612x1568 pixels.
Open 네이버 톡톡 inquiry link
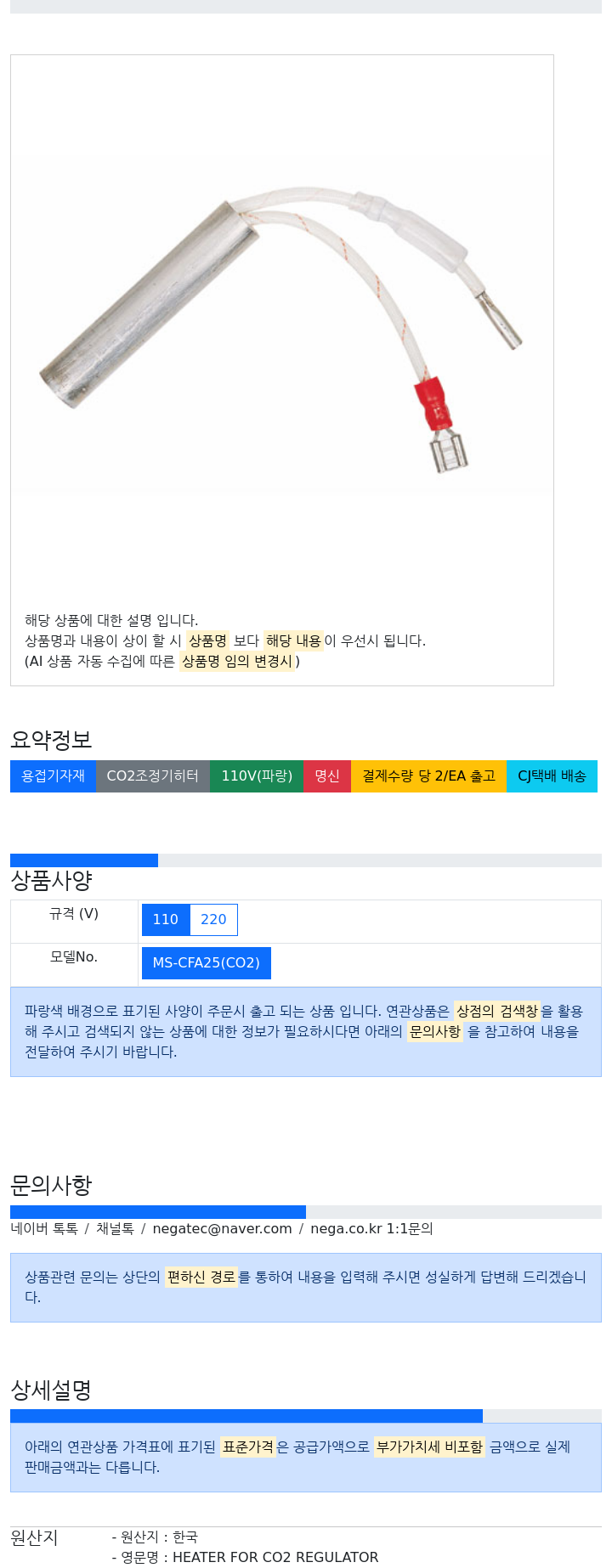tap(44, 1229)
